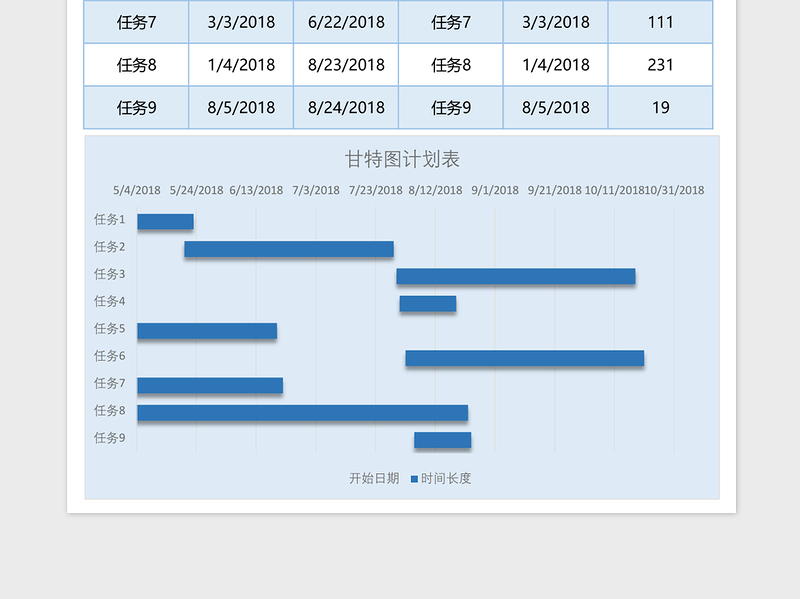Click the bar representing 任务4
Image resolution: width=800 pixels, height=599 pixels.
(427, 301)
